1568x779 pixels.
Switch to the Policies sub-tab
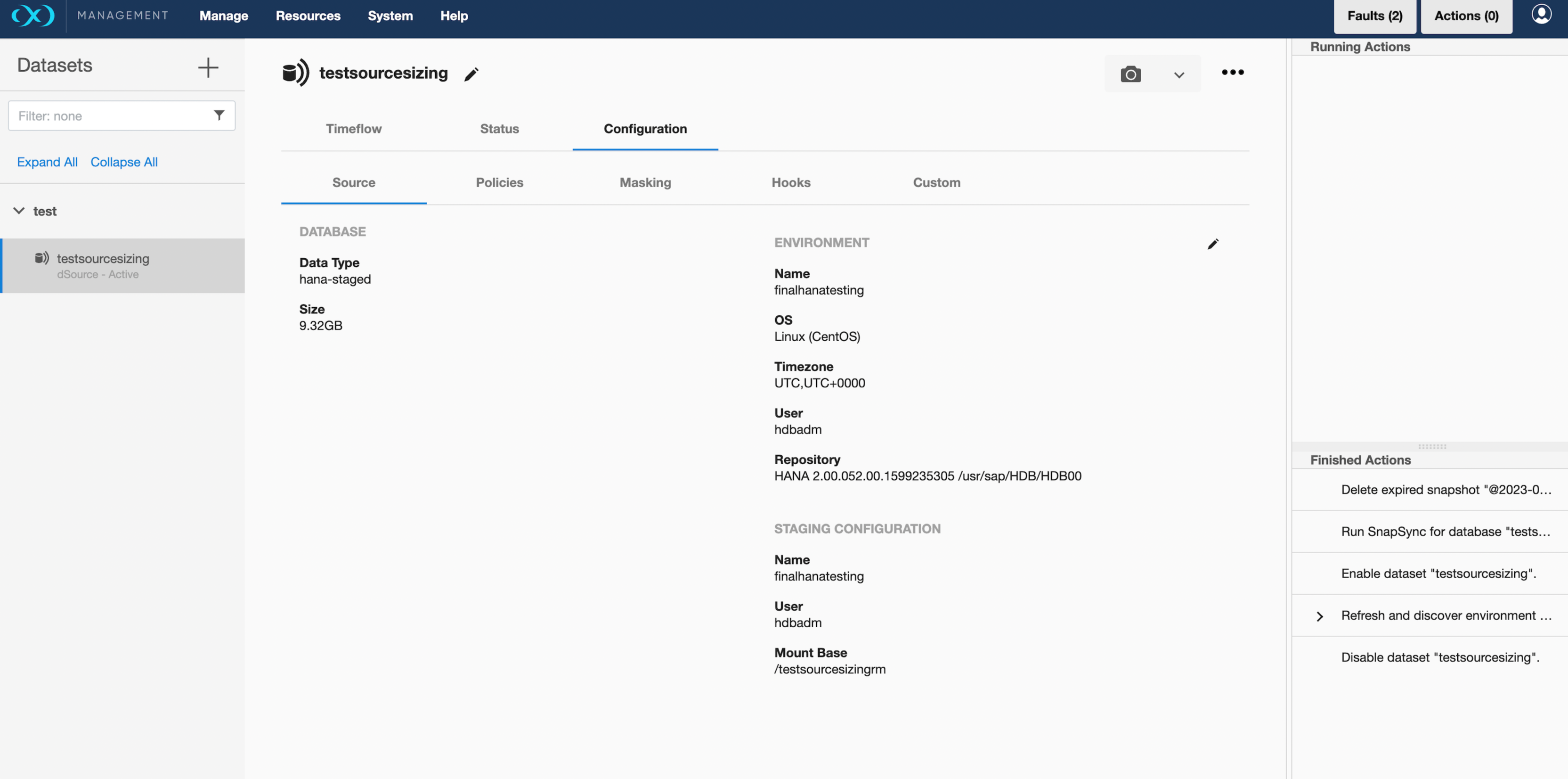coord(498,182)
